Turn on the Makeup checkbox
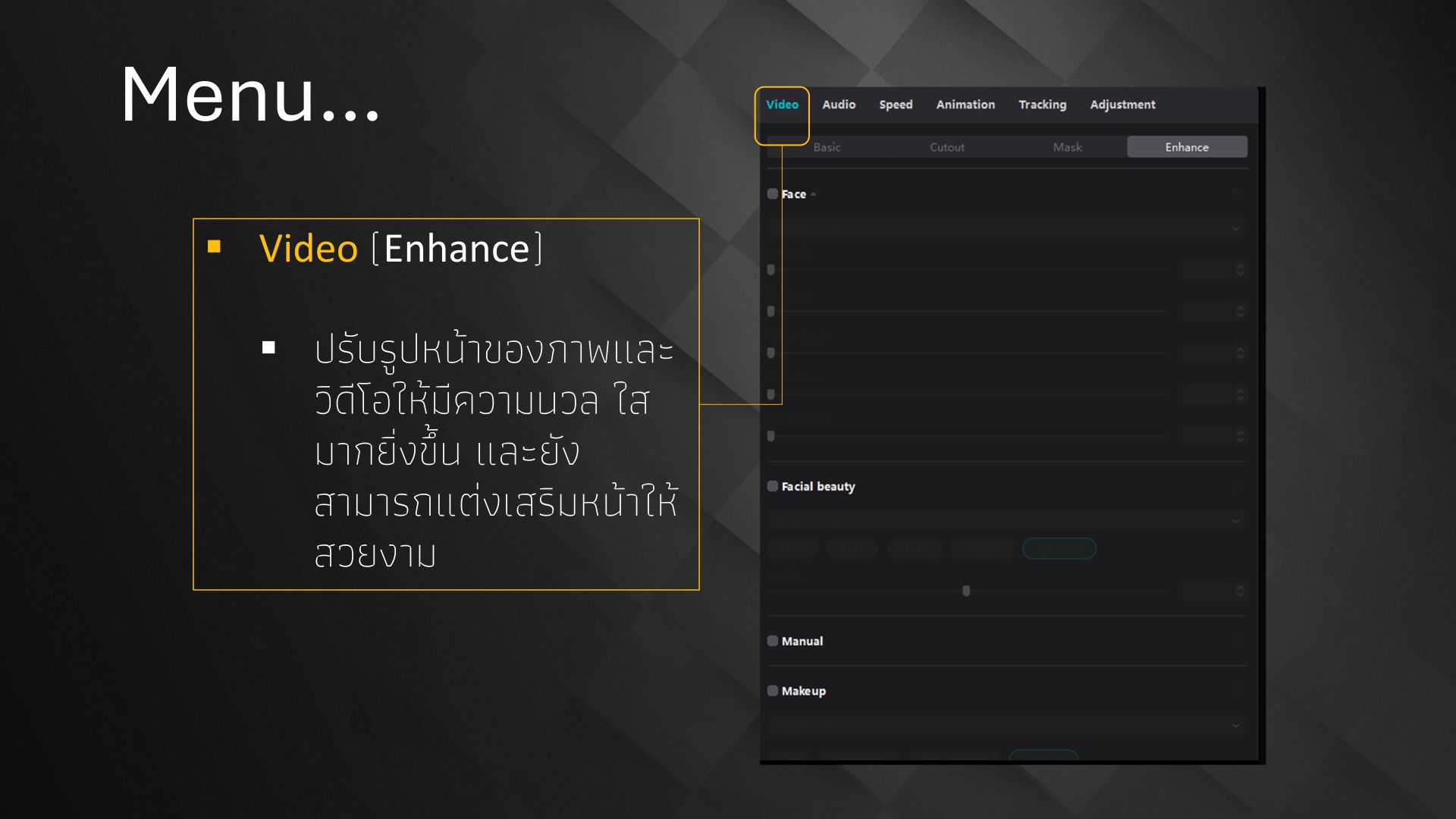 [x=772, y=691]
